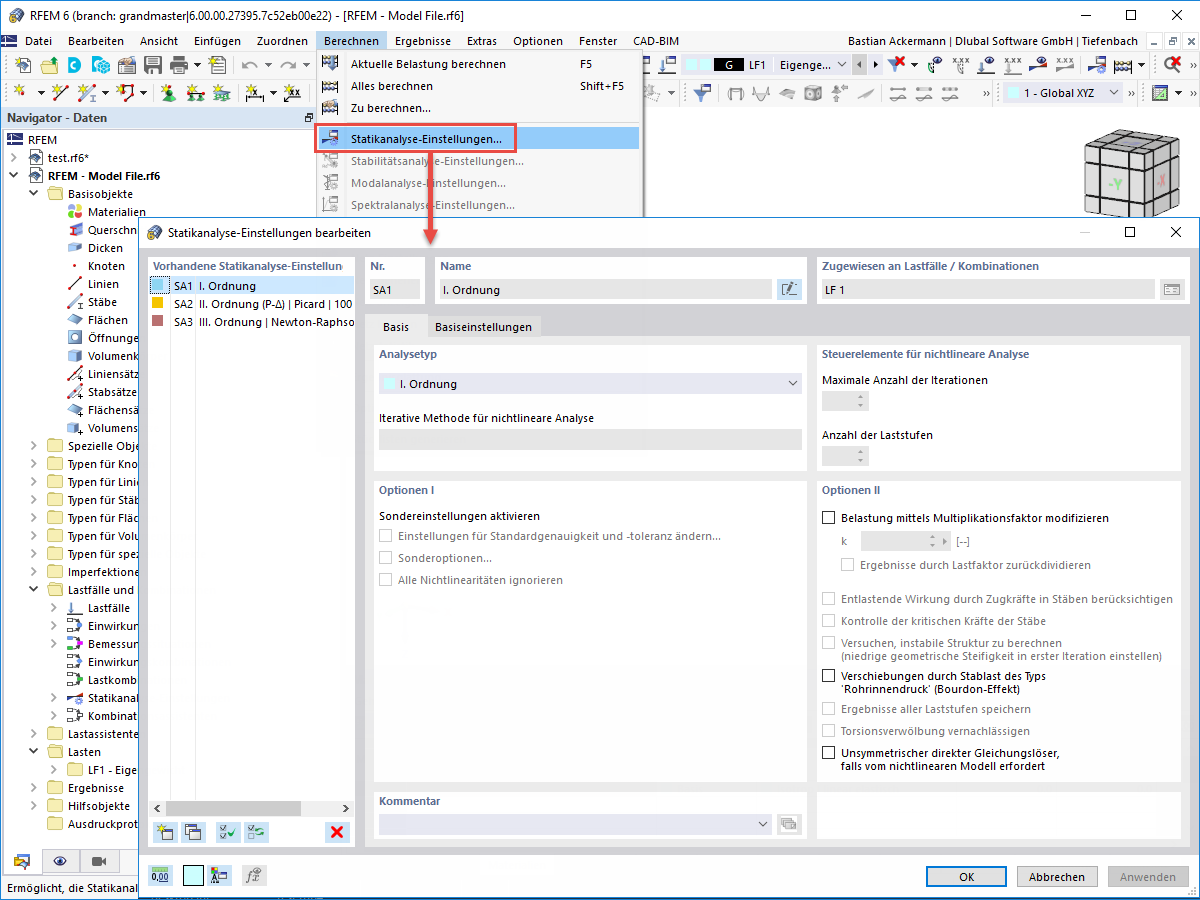Select SA2 II. Ordnung list entry
Viewport: 1200px width, 900px height.
click(251, 304)
